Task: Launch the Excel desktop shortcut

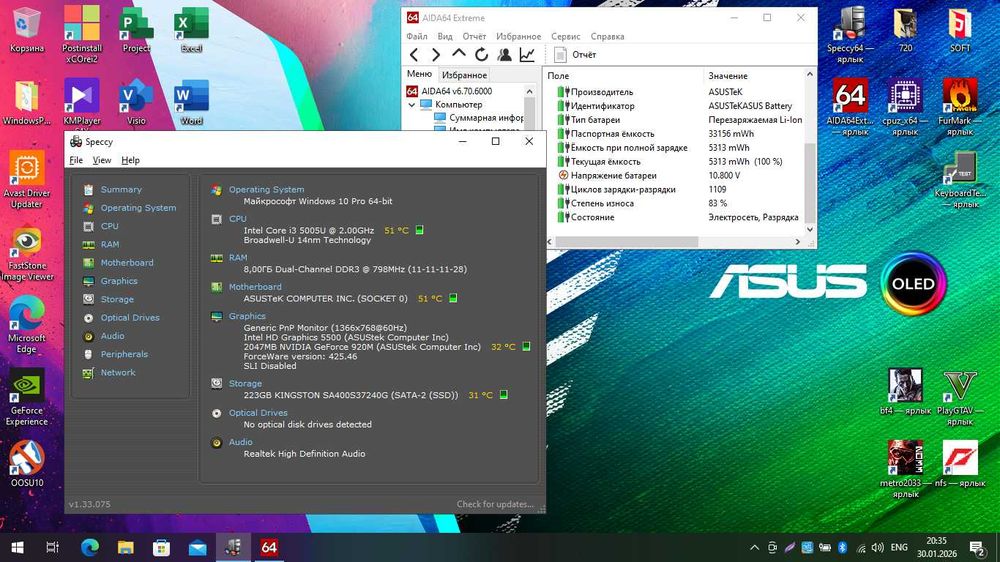Action: tap(191, 29)
